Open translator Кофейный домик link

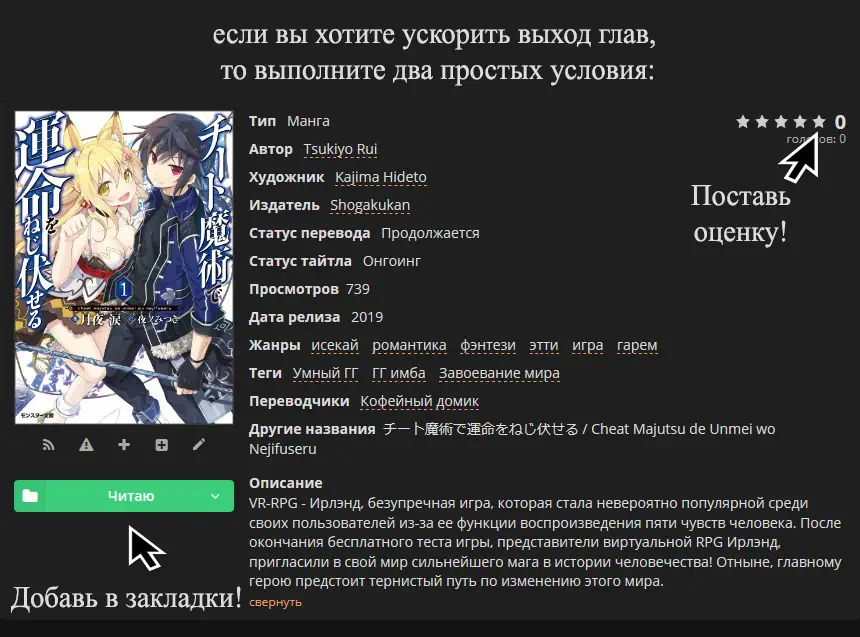(420, 401)
